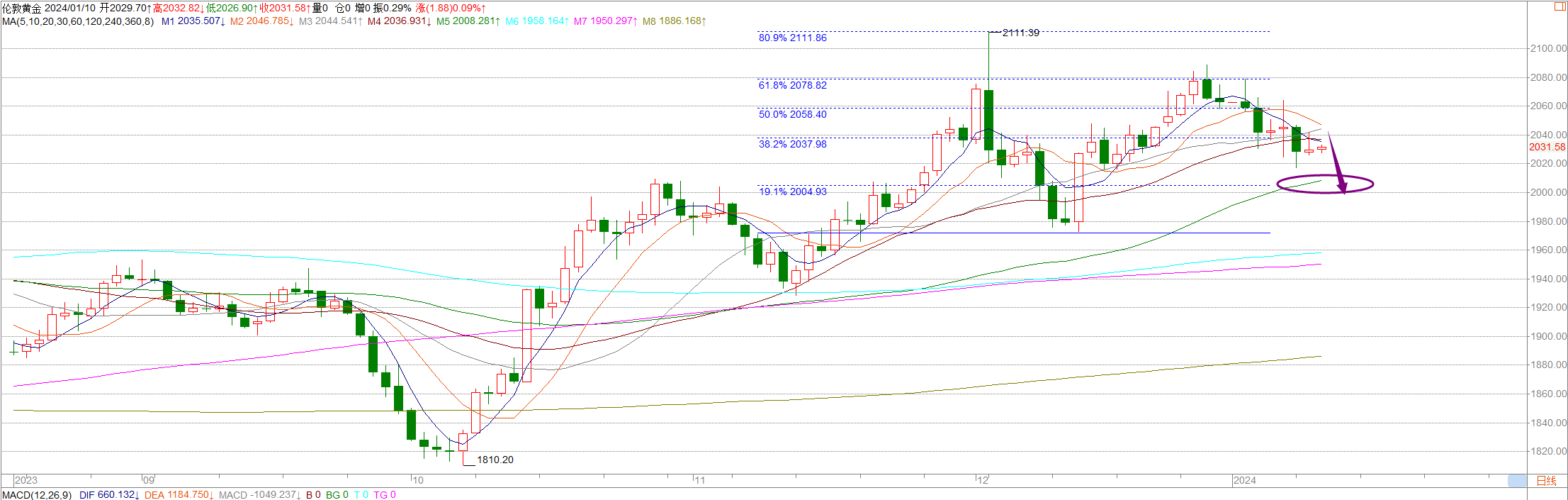Click the MACD(12,26,9) indicator label
This screenshot has width=1568, height=500.
pyautogui.click(x=37, y=495)
